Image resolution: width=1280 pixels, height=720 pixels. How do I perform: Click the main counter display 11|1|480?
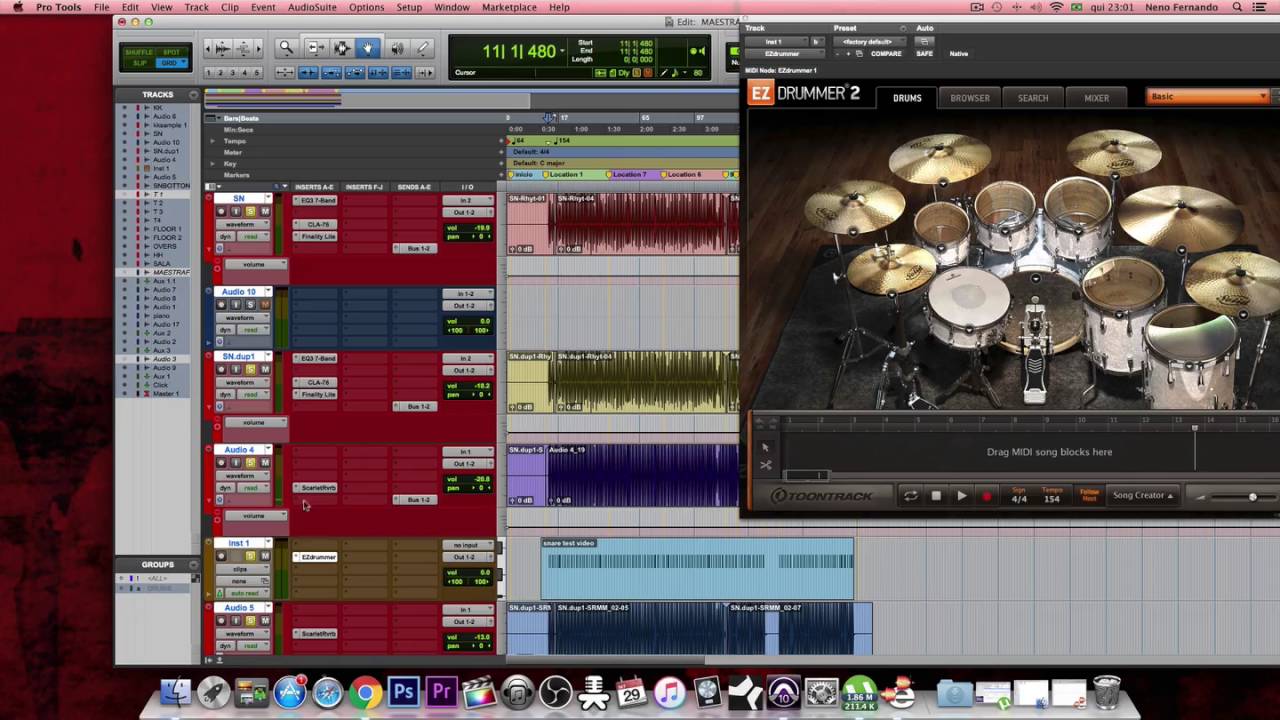point(519,52)
